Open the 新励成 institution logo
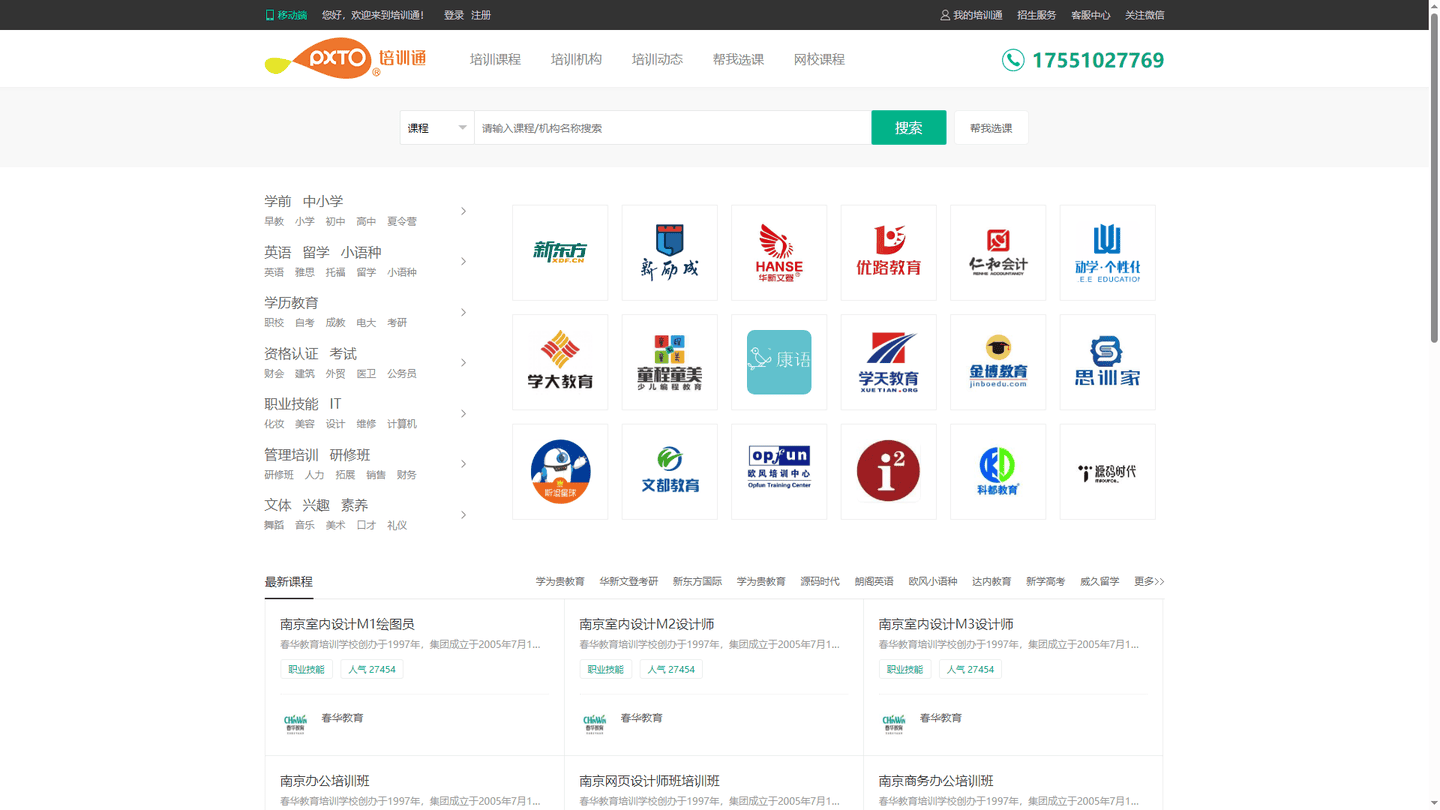 [x=669, y=253]
